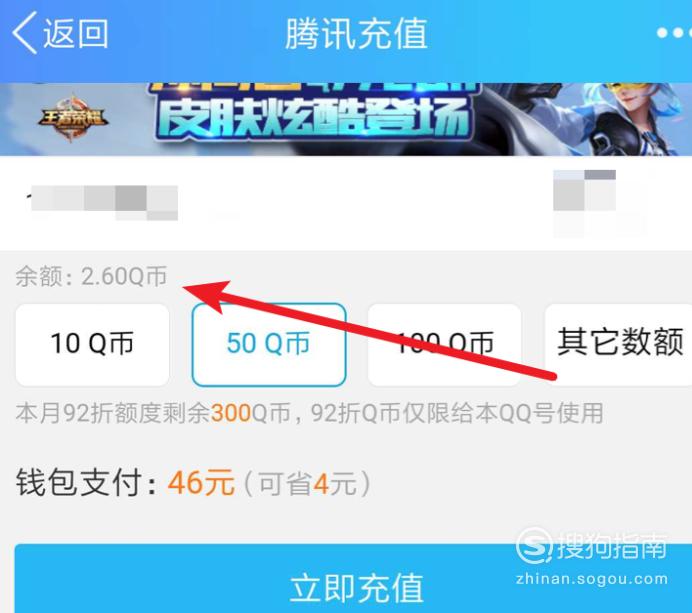The height and width of the screenshot is (613, 692).
Task: Tap the 王者荣耀 game logo in banner
Action: pos(72,118)
